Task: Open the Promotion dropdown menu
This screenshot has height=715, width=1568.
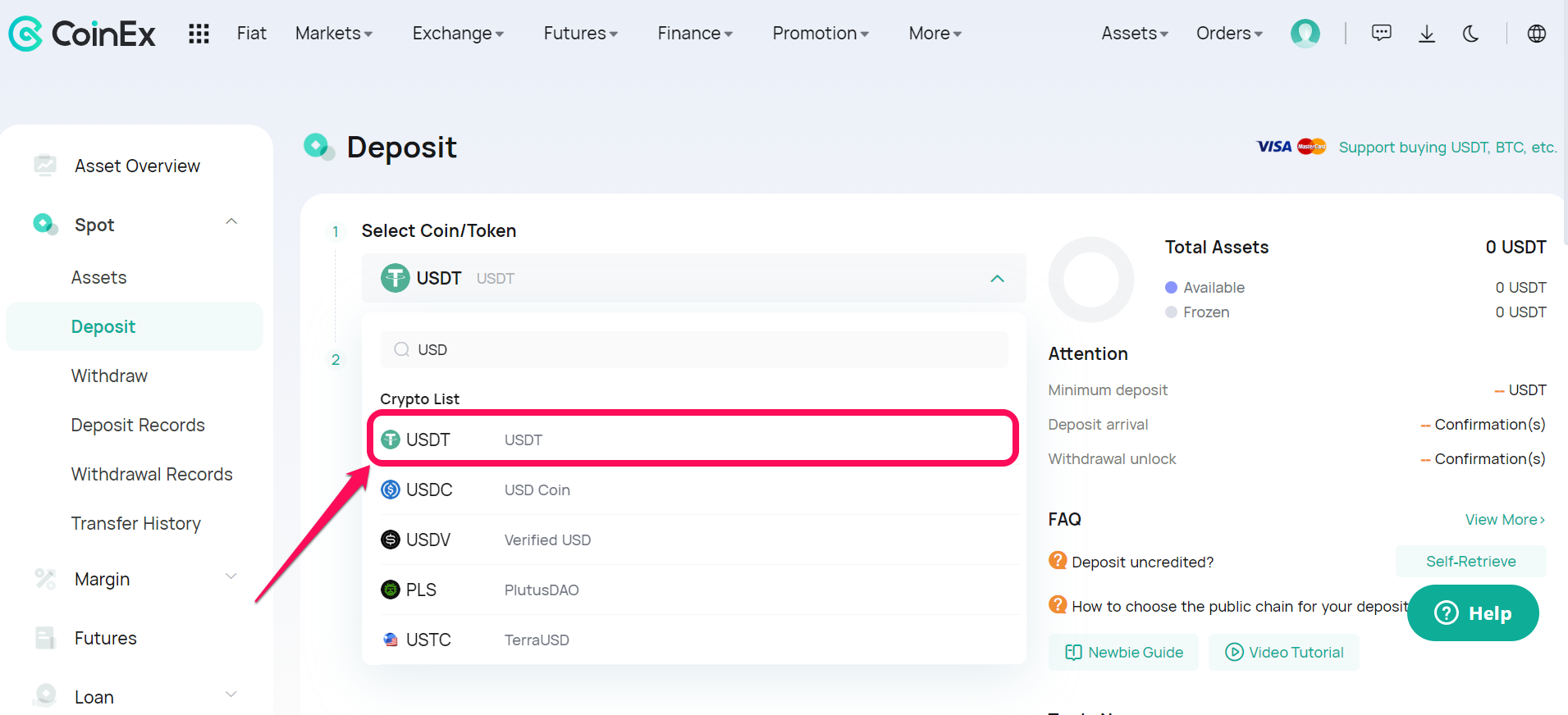Action: point(821,34)
